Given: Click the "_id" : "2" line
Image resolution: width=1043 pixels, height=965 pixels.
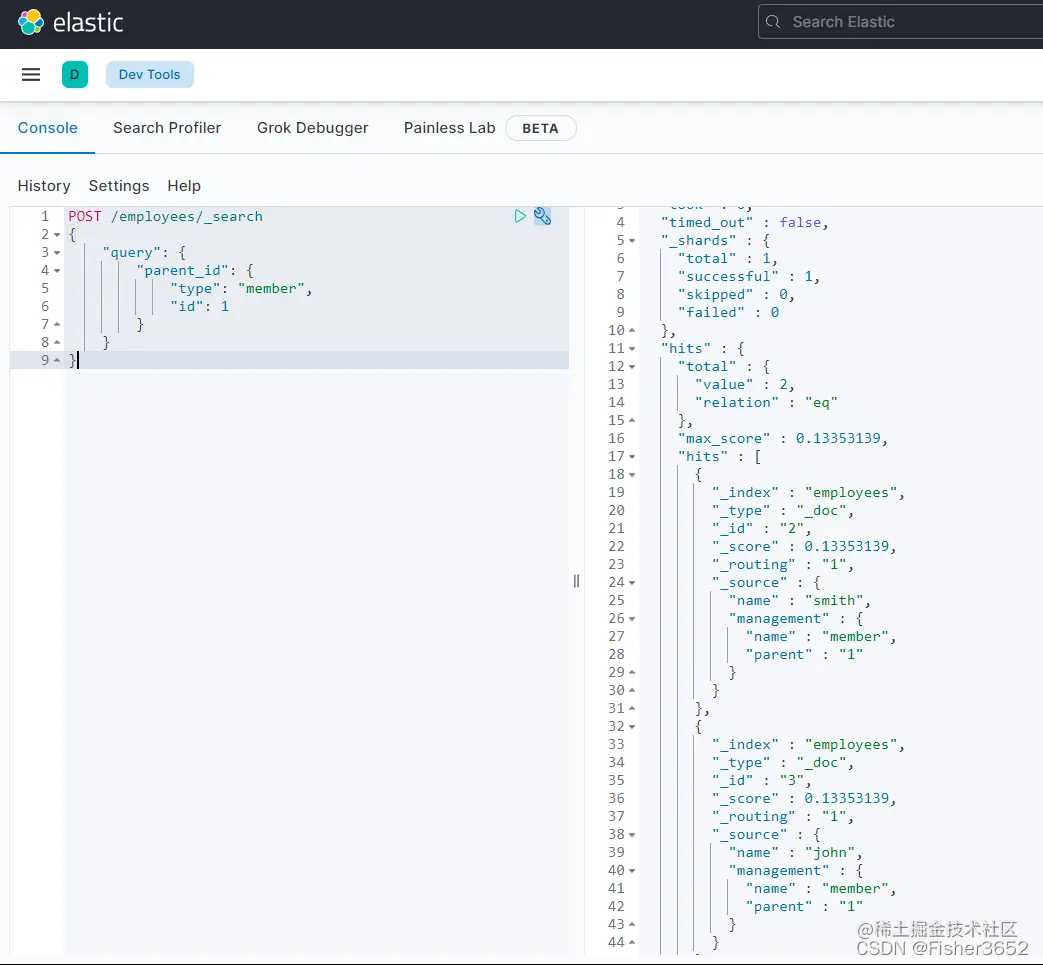Looking at the screenshot, I should click(x=762, y=529).
